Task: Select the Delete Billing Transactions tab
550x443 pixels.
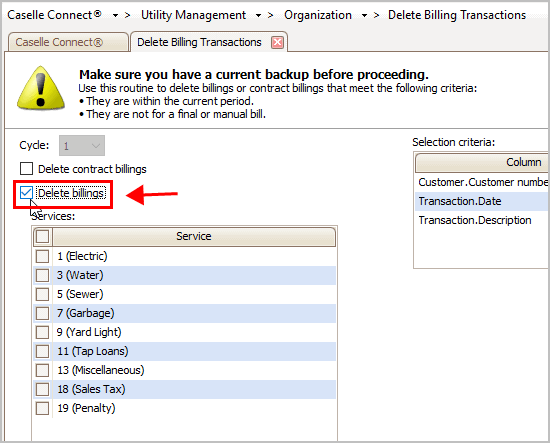Action: [x=199, y=42]
